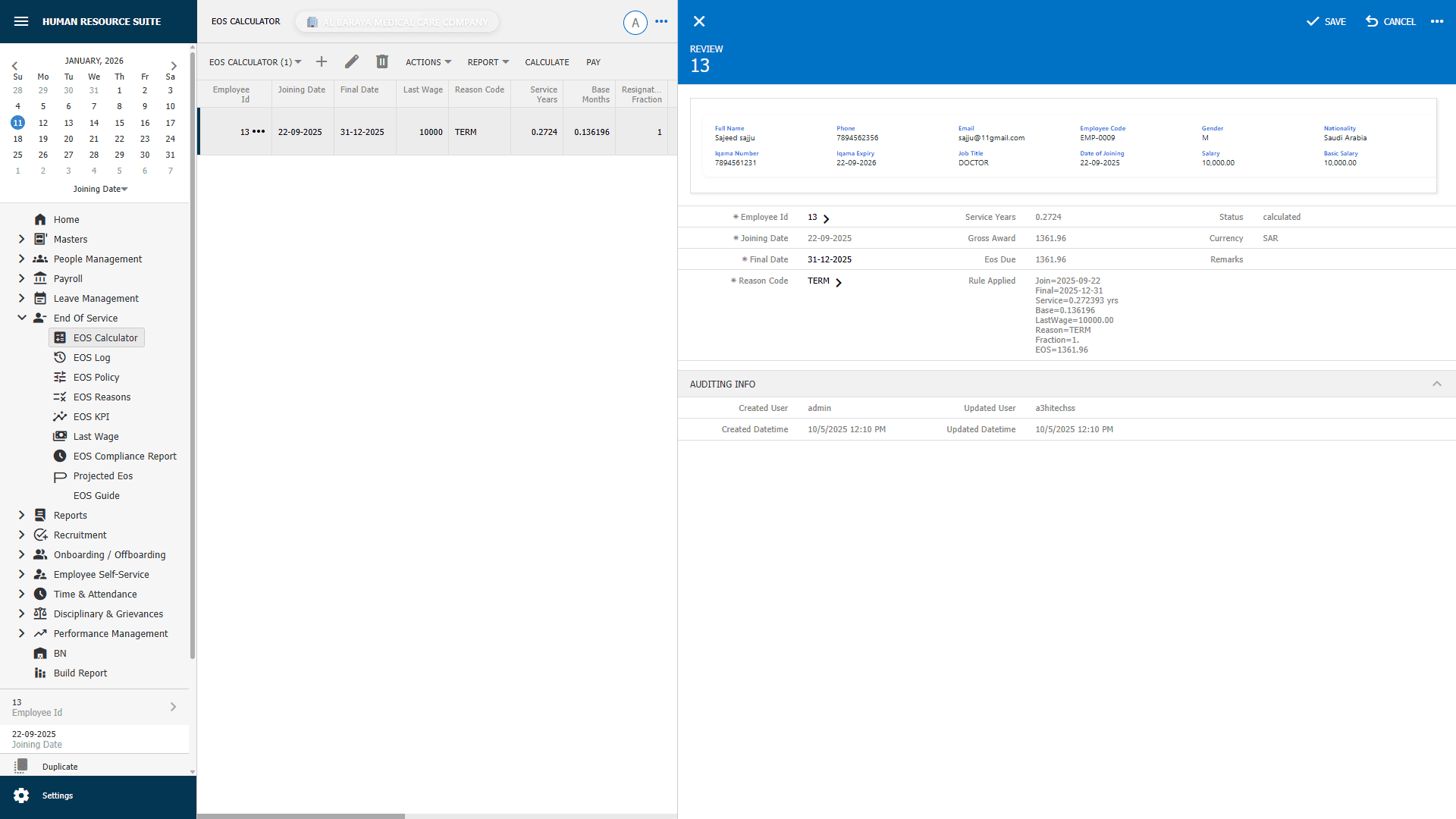
Task: Add a new record with the plus icon
Action: click(321, 61)
